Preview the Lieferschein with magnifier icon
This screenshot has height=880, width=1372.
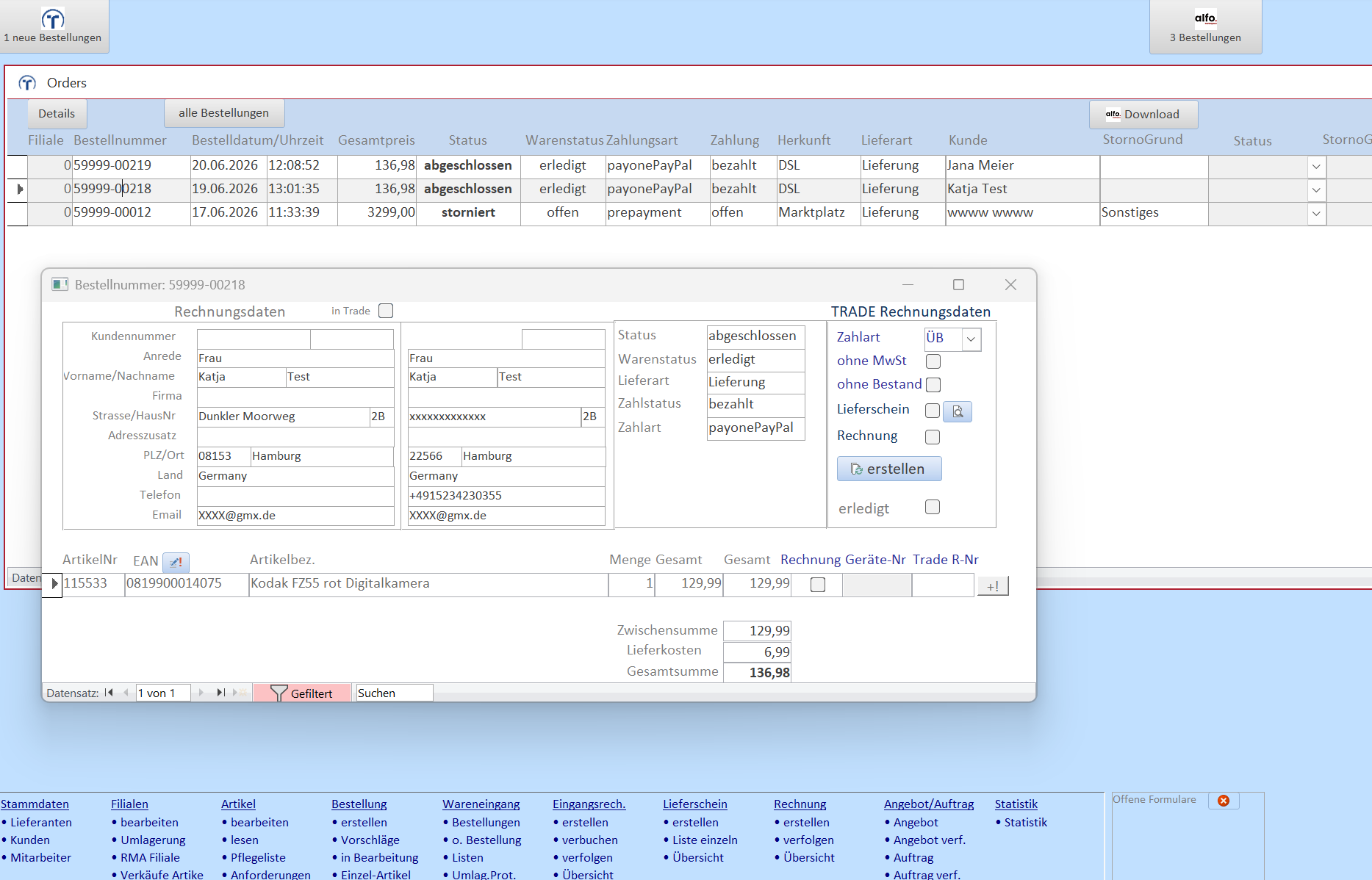click(958, 411)
